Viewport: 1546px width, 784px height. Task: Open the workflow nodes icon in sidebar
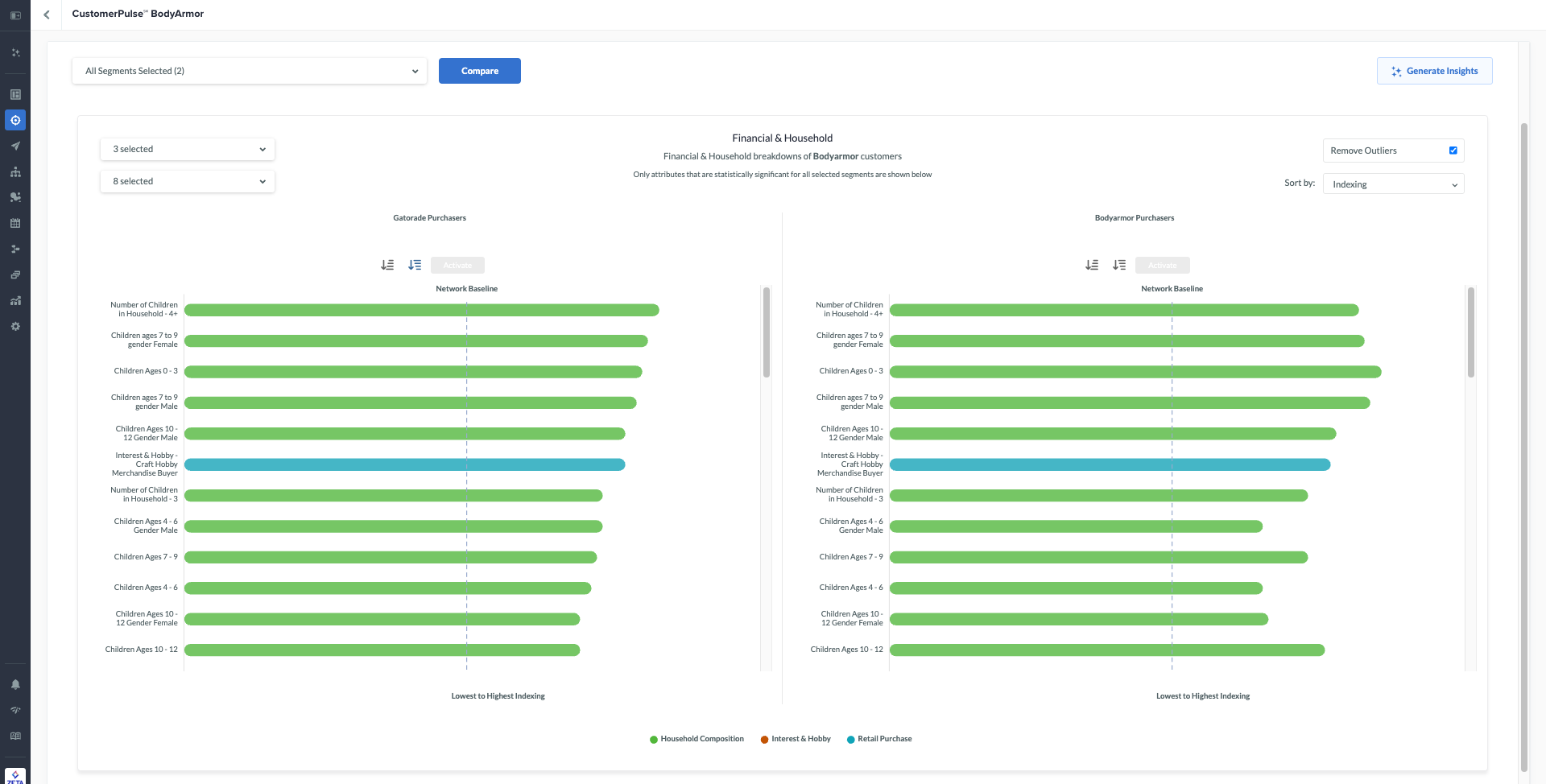tap(15, 250)
